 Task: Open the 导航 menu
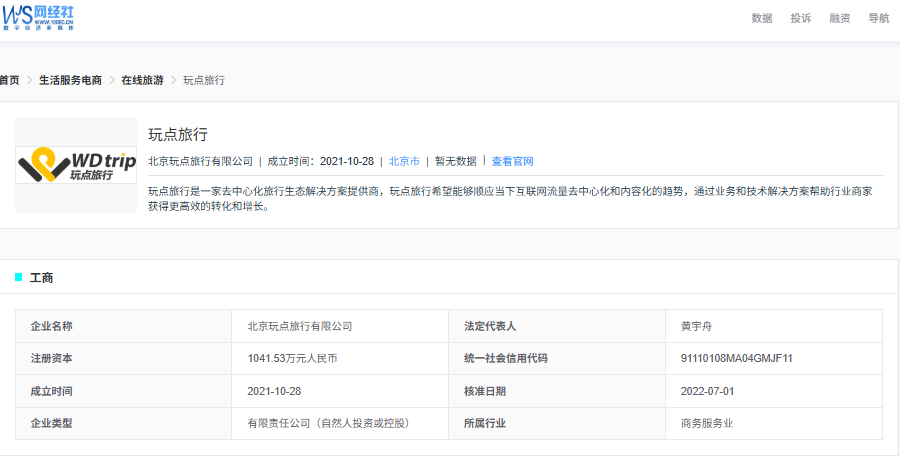(879, 18)
